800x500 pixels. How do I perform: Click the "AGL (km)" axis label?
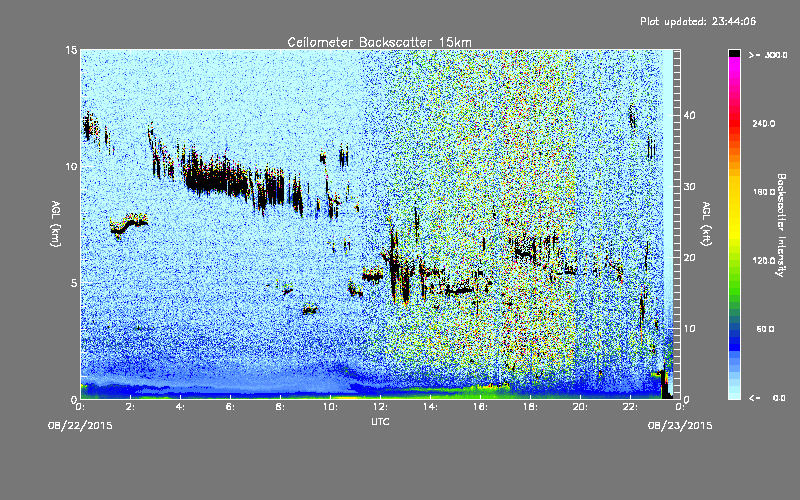click(x=56, y=223)
